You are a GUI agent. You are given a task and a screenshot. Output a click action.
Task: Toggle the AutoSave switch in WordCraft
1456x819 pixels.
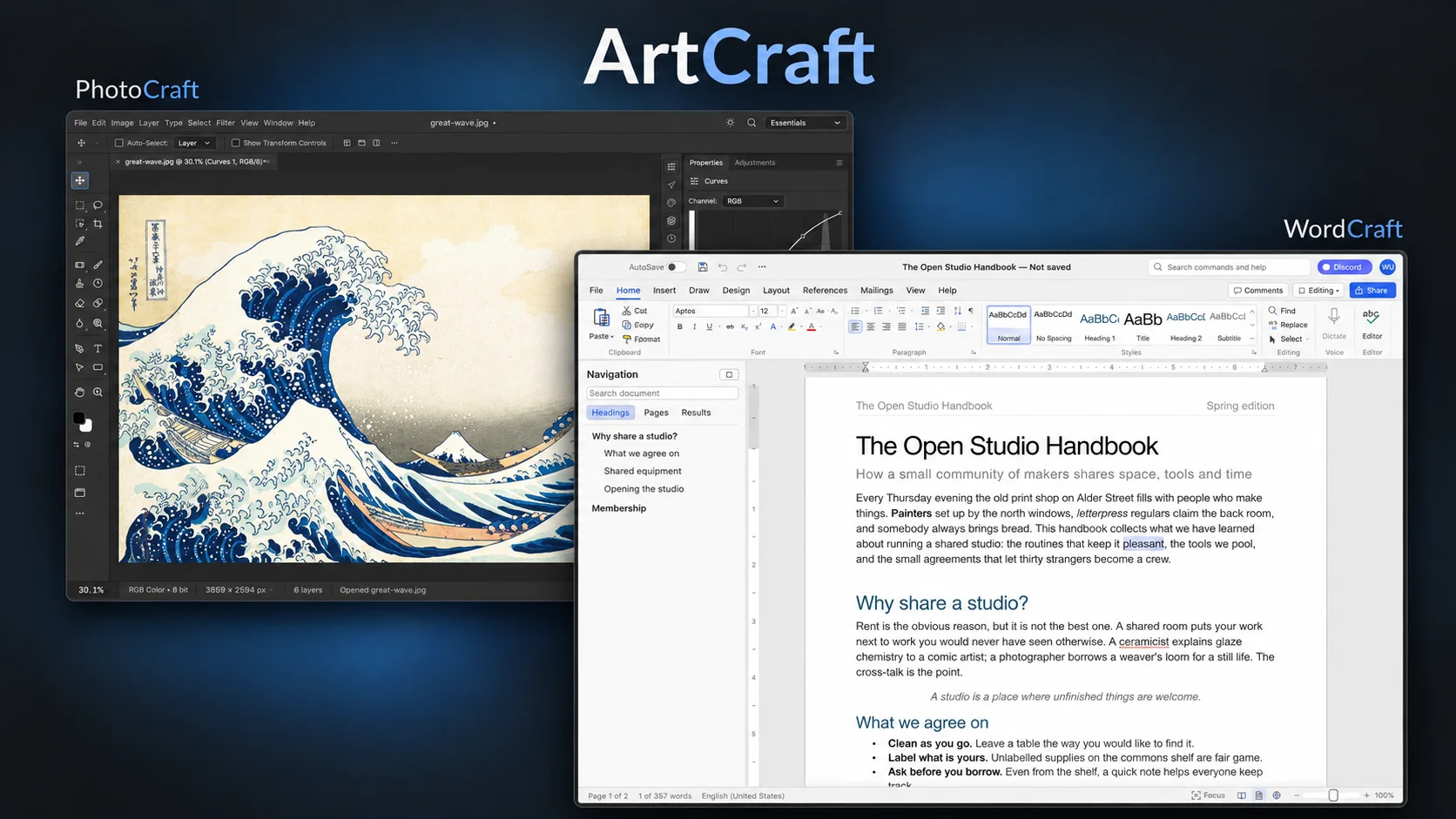tap(676, 267)
